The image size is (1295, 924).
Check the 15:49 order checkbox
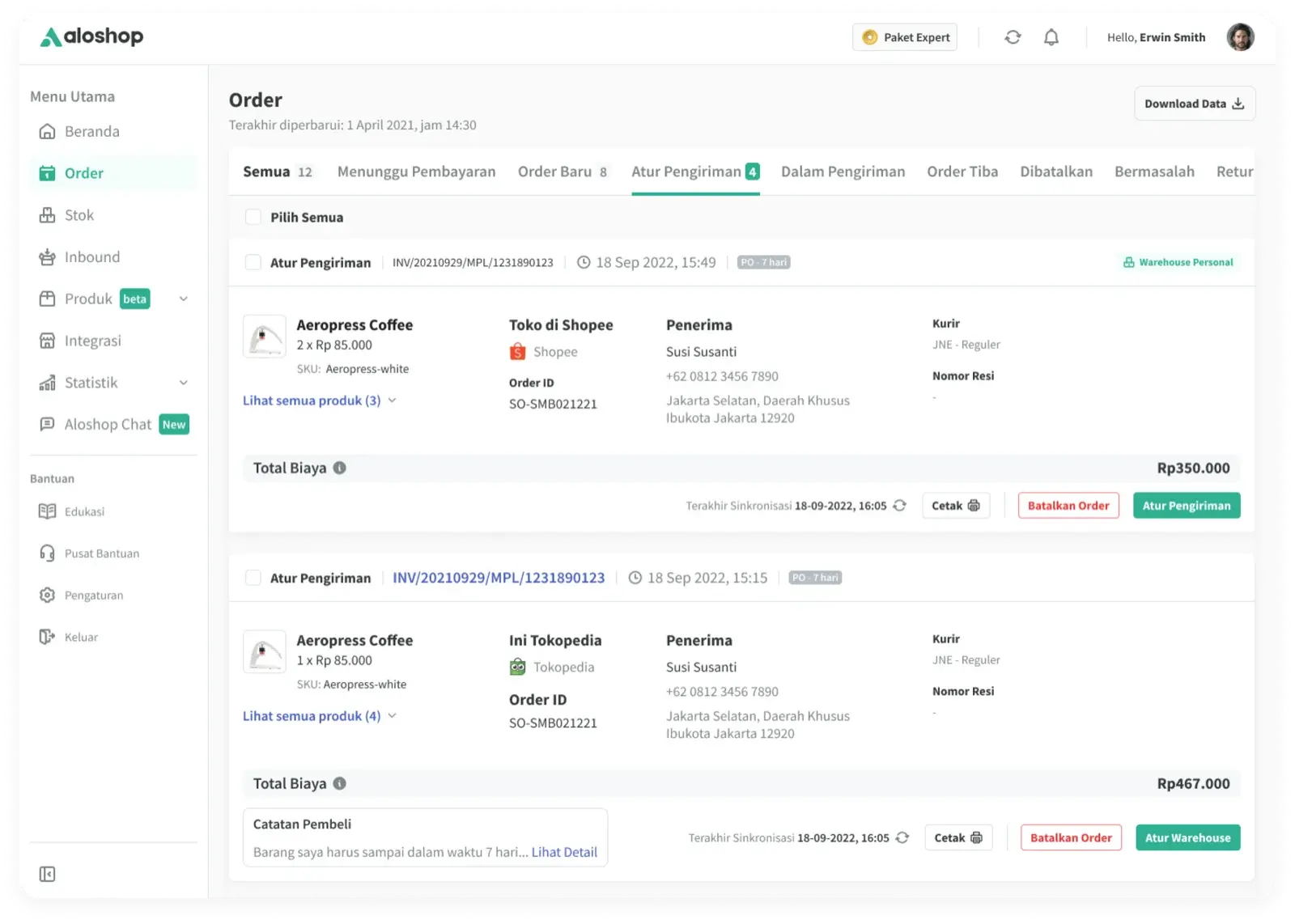253,262
